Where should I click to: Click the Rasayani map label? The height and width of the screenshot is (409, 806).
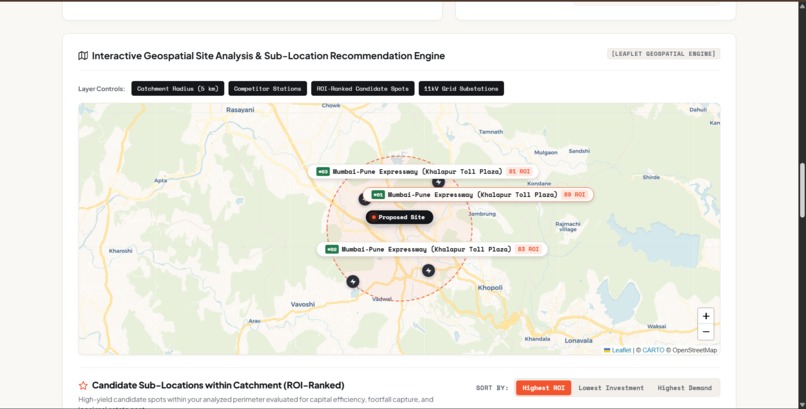[x=240, y=110]
